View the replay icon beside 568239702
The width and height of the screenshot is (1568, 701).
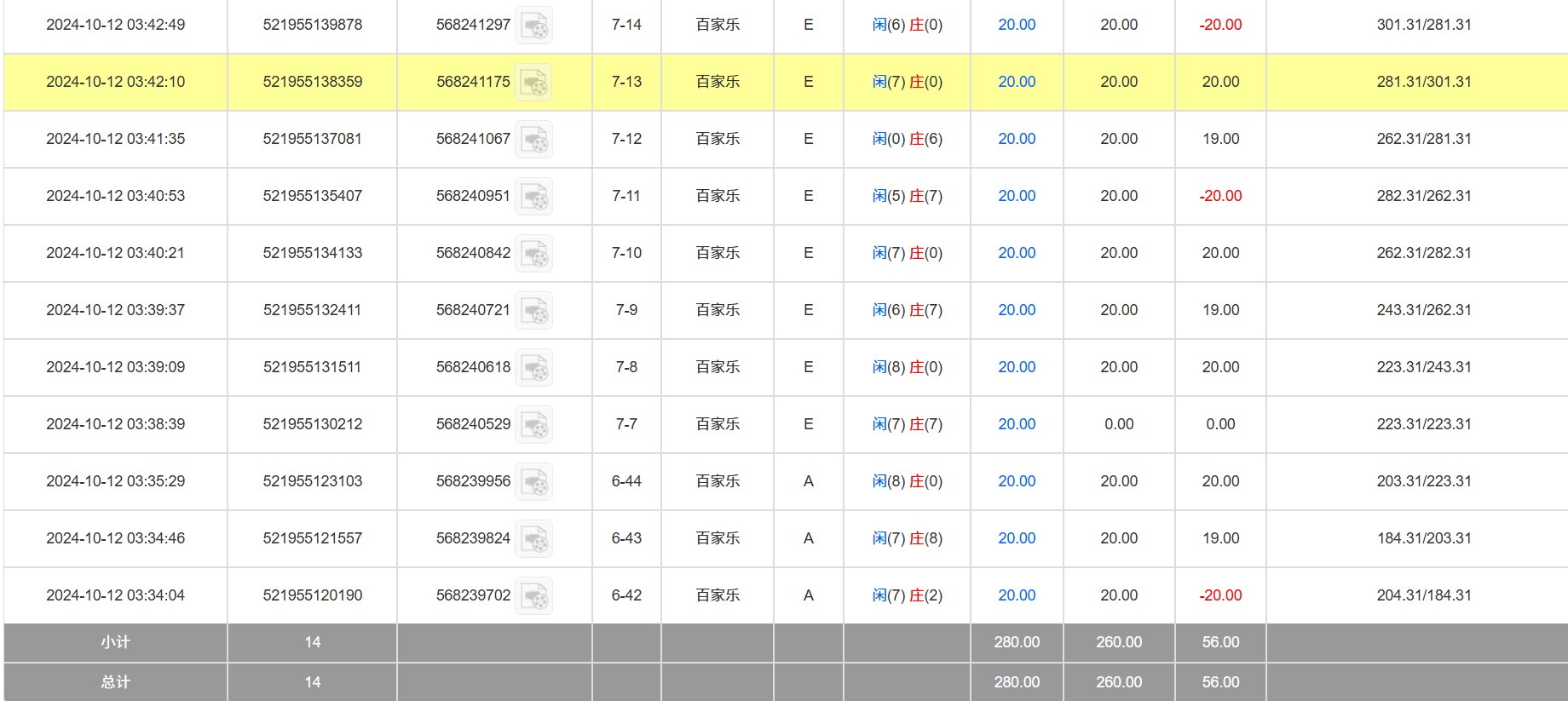[534, 596]
